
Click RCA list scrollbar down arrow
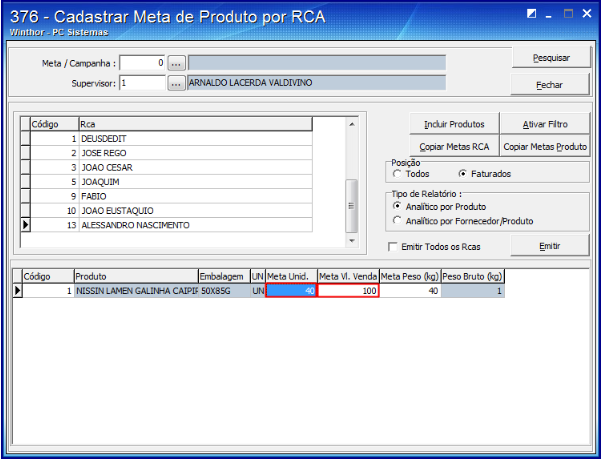pos(352,241)
